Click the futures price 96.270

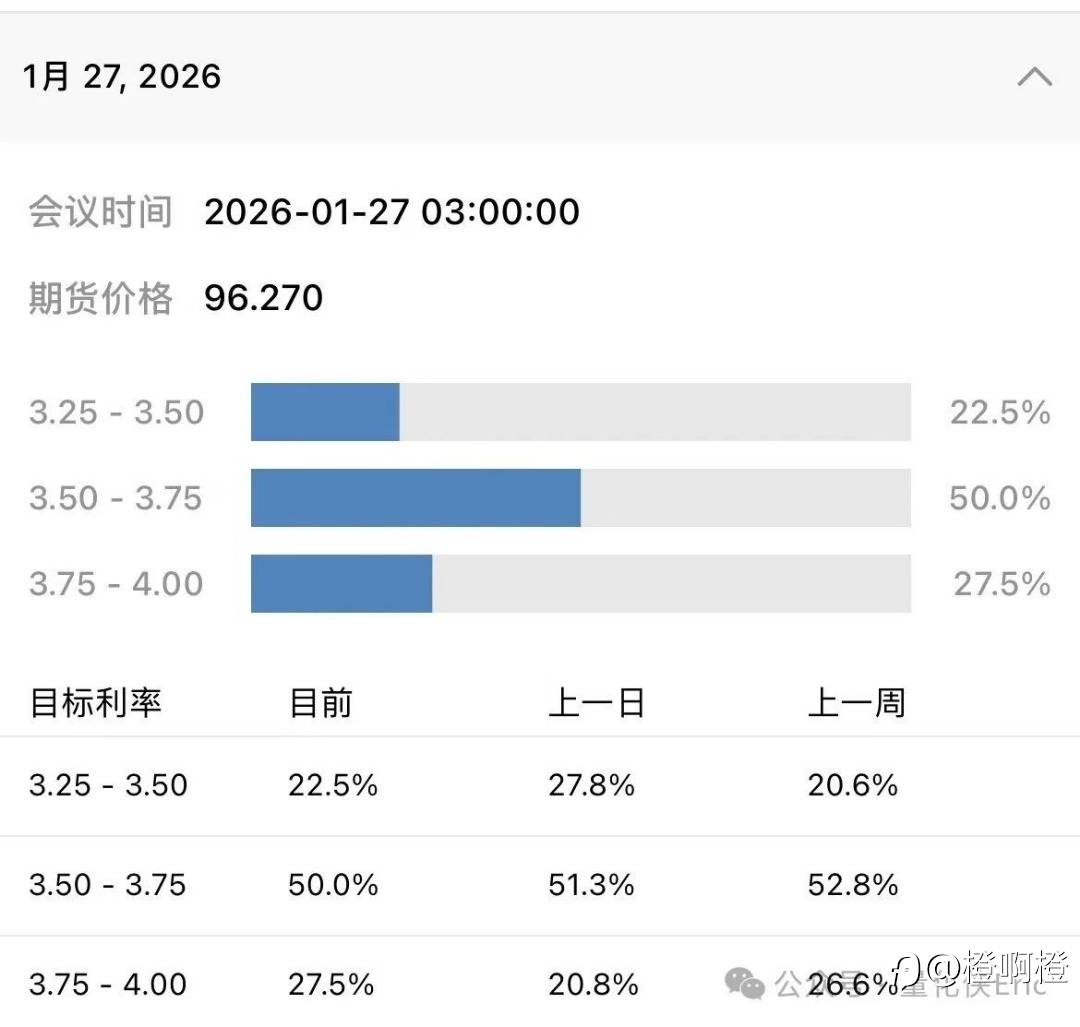tap(264, 298)
